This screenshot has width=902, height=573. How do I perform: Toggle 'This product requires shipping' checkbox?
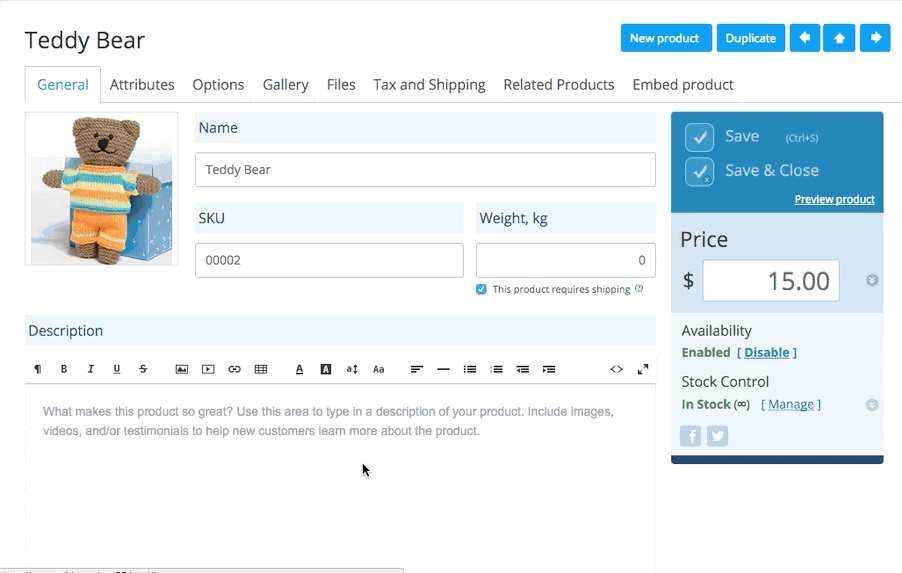point(481,289)
